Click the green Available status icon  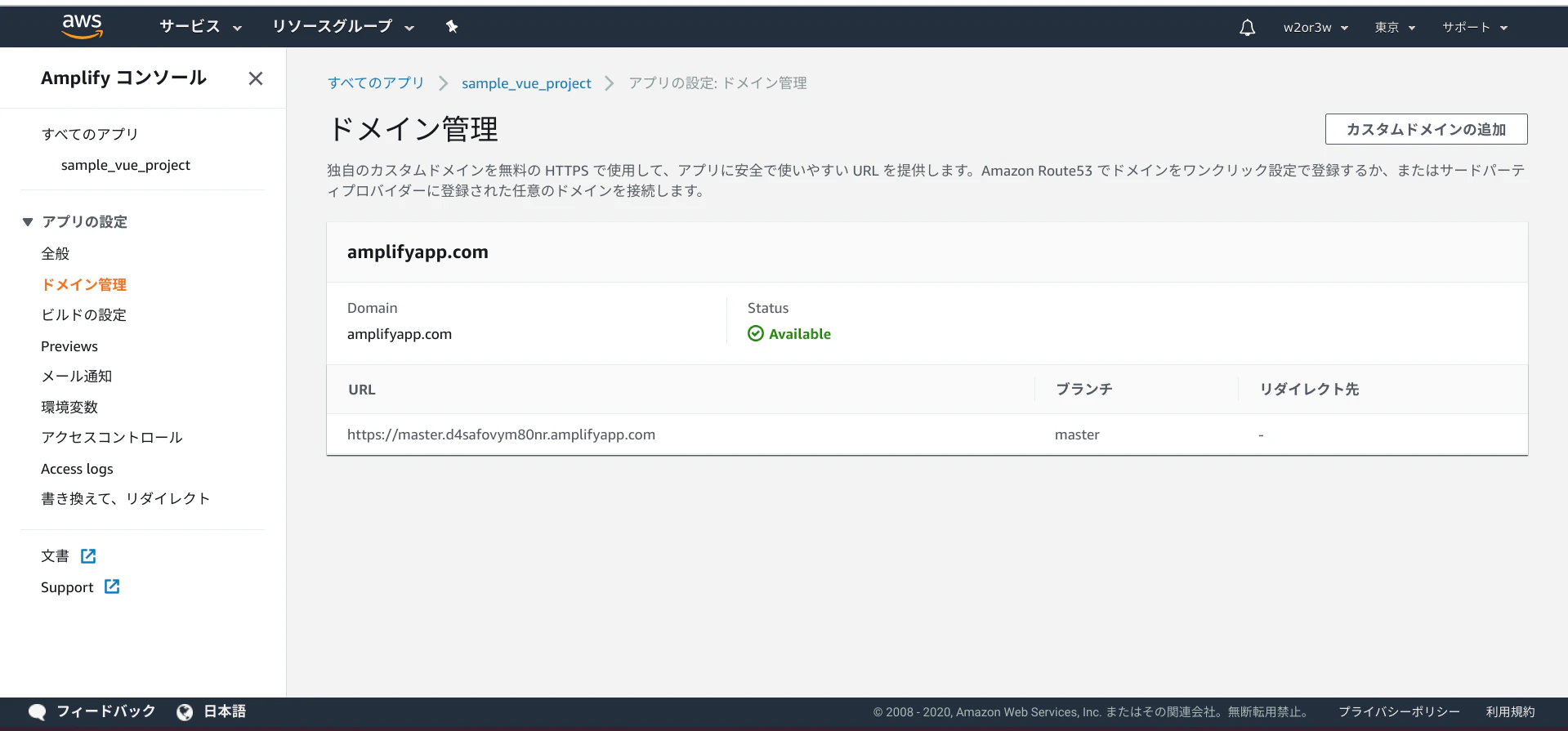pos(756,333)
